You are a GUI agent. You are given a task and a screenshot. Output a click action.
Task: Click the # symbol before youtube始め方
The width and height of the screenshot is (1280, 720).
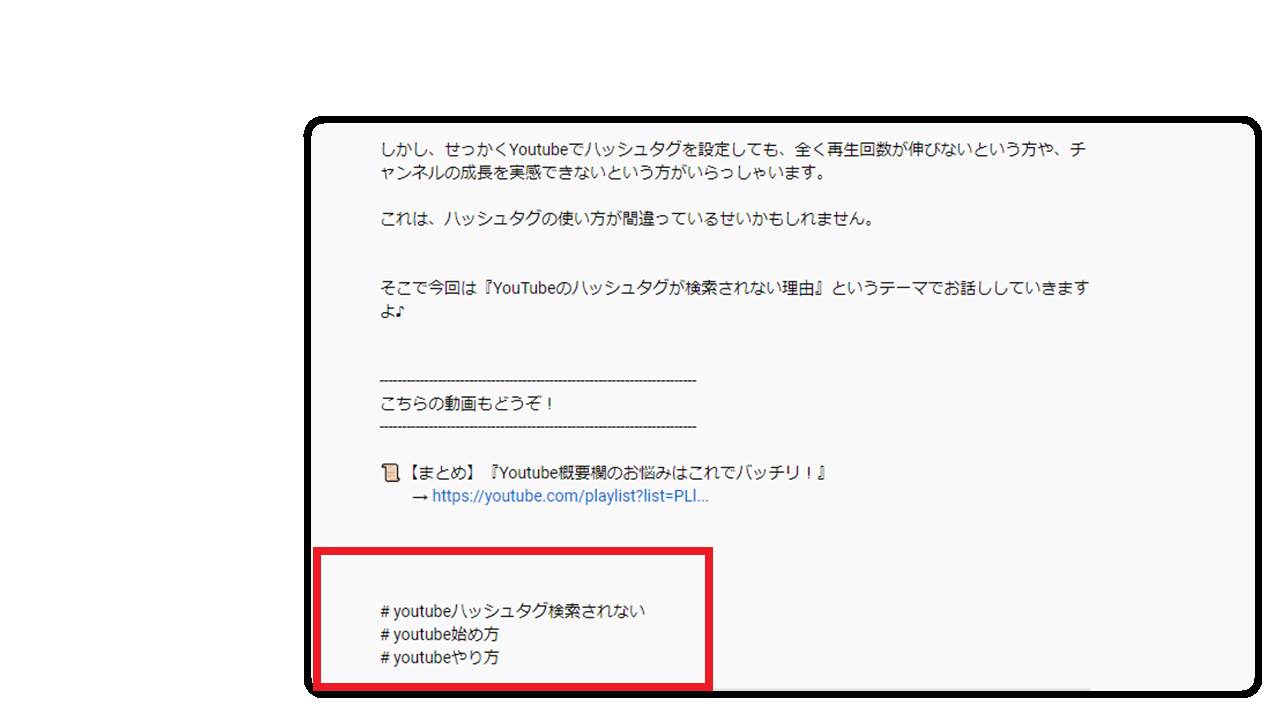point(385,635)
